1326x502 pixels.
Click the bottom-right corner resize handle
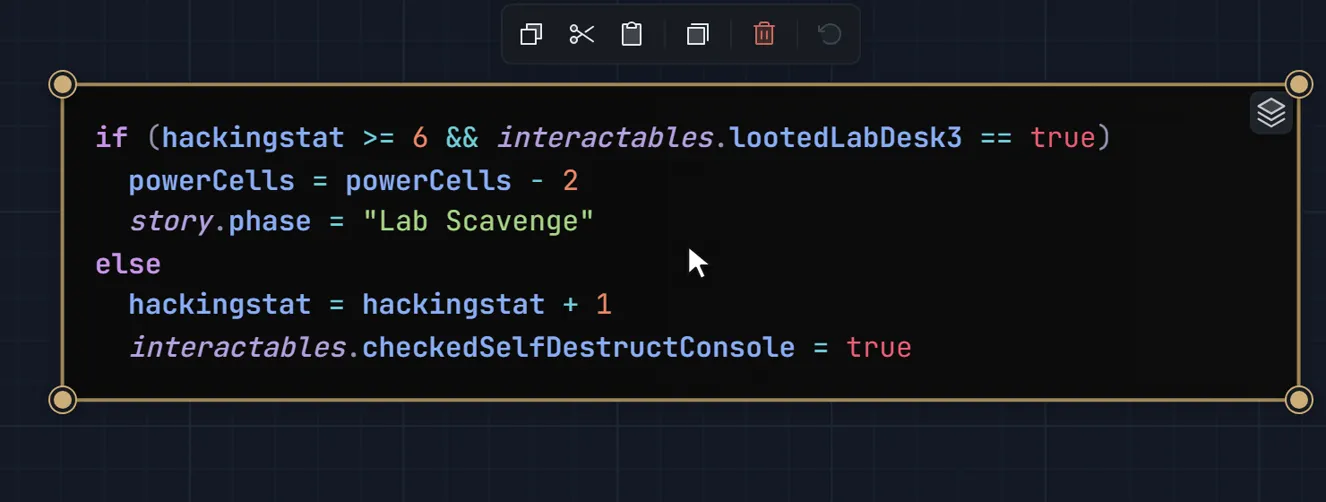point(1299,400)
